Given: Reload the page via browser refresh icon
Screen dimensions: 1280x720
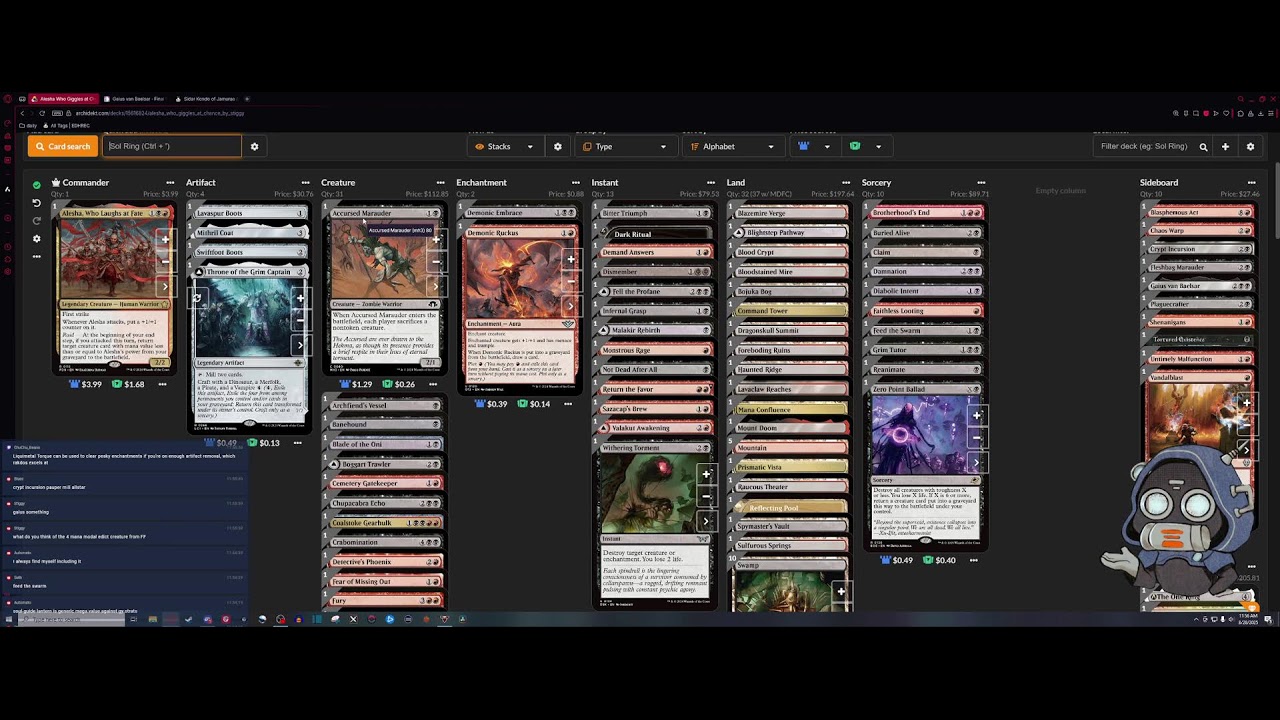Looking at the screenshot, I should coord(43,113).
